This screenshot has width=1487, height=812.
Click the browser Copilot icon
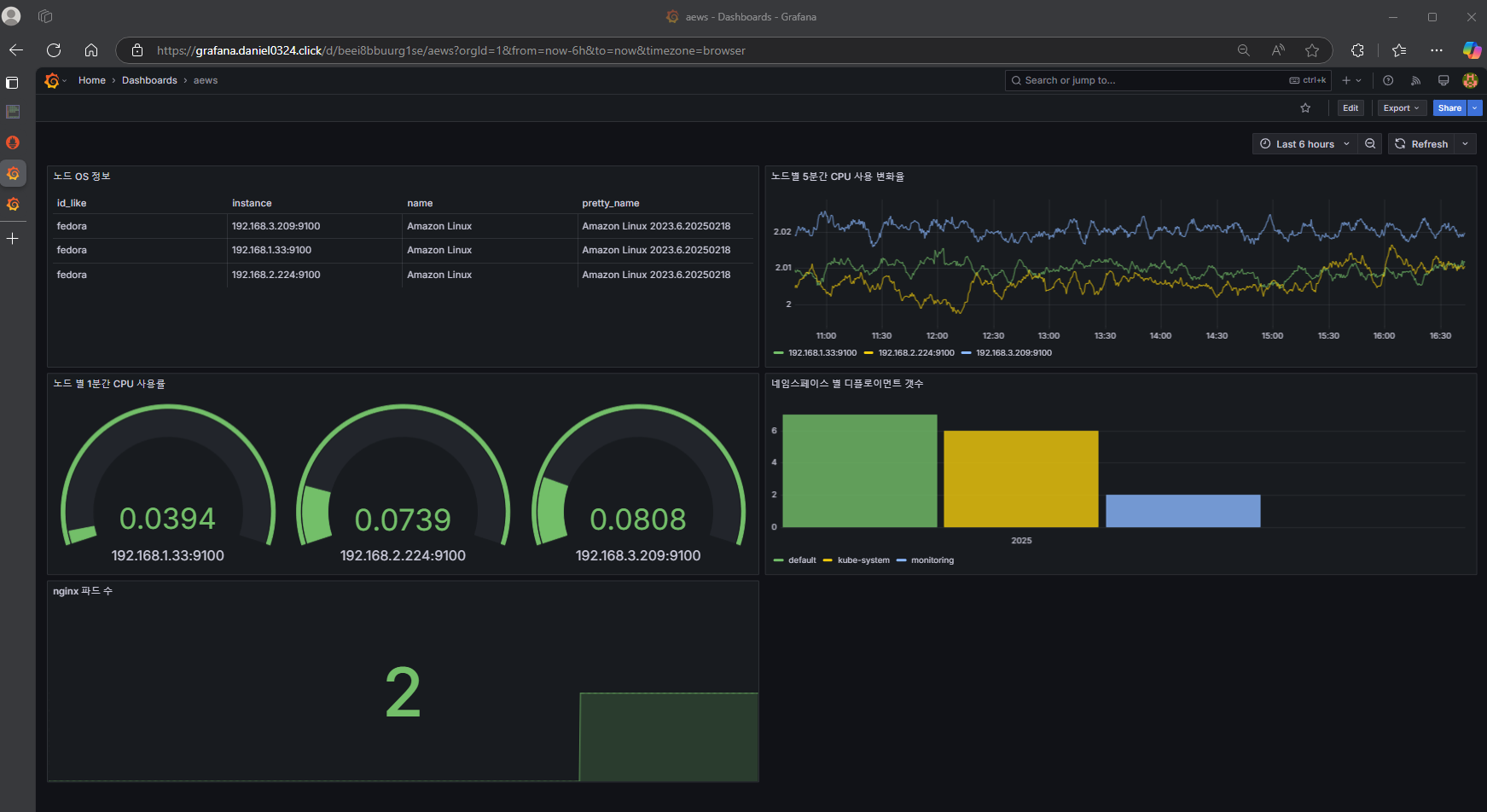[1472, 50]
